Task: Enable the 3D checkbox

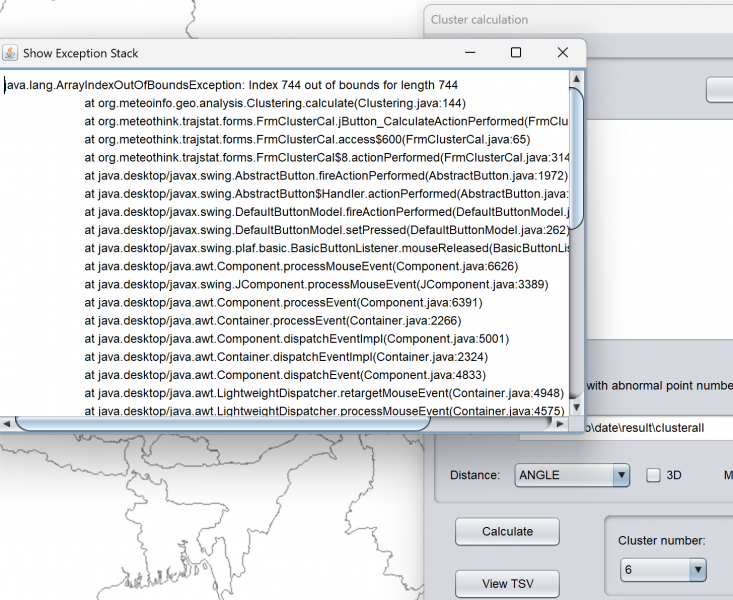Action: [x=653, y=475]
